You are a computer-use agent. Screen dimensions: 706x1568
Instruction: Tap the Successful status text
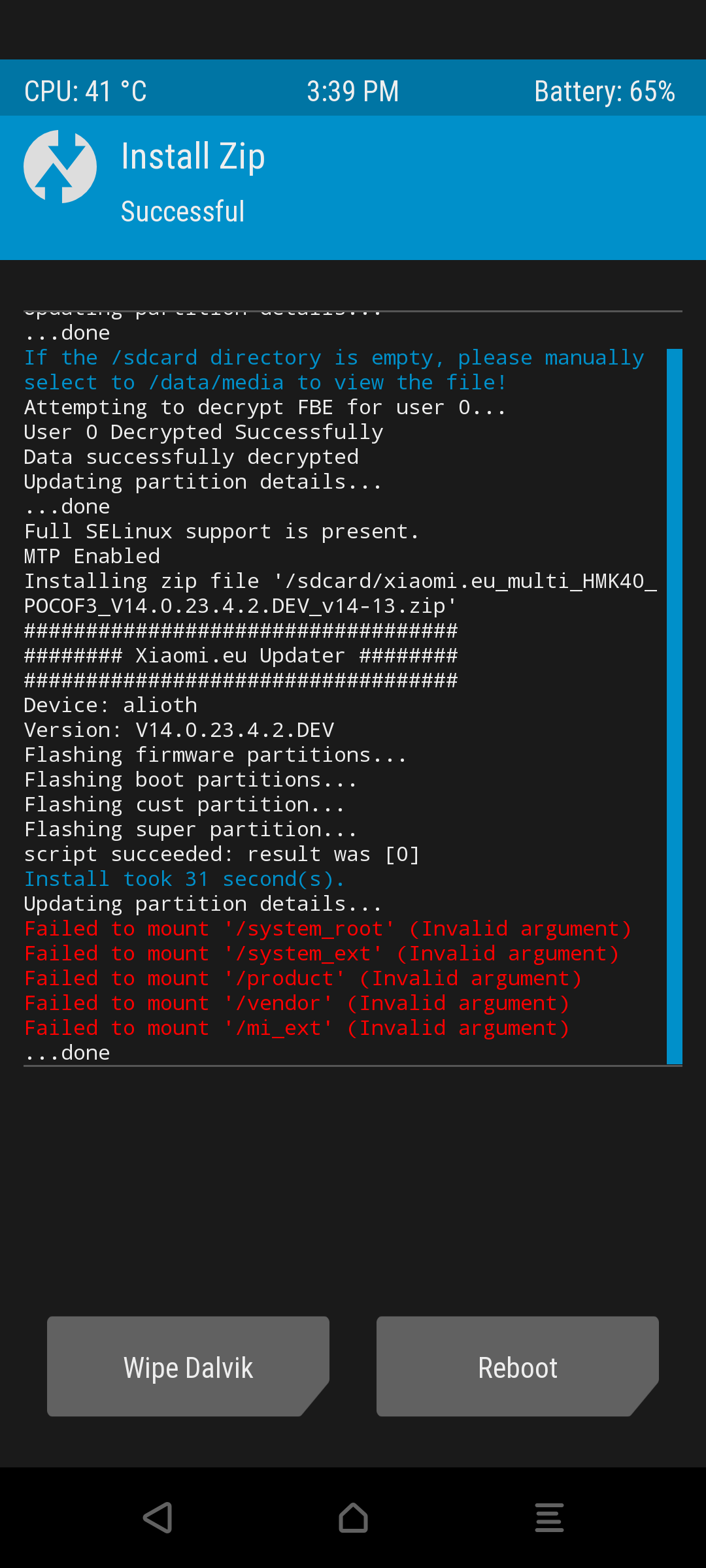182,211
